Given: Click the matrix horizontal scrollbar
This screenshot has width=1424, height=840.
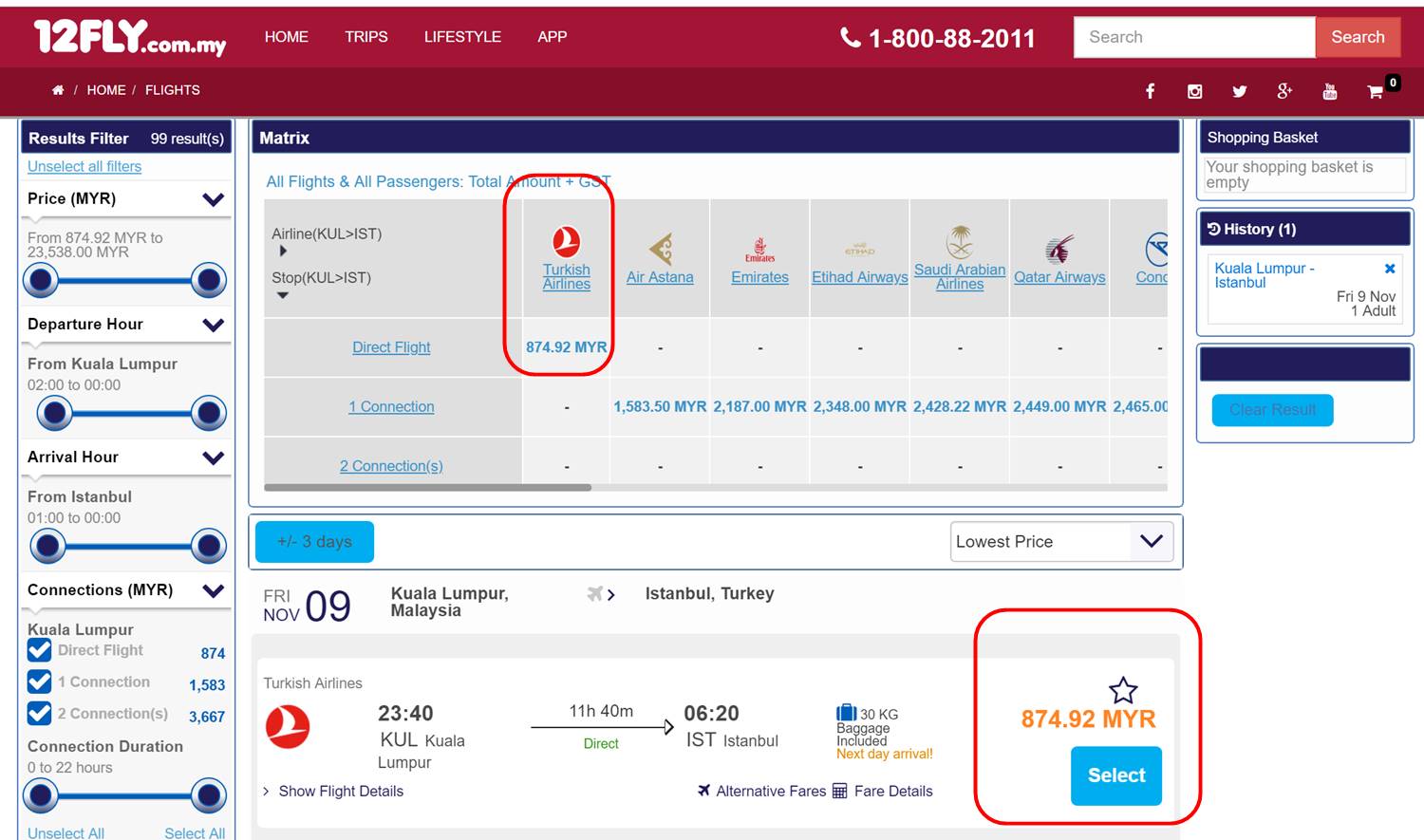Looking at the screenshot, I should tap(427, 488).
